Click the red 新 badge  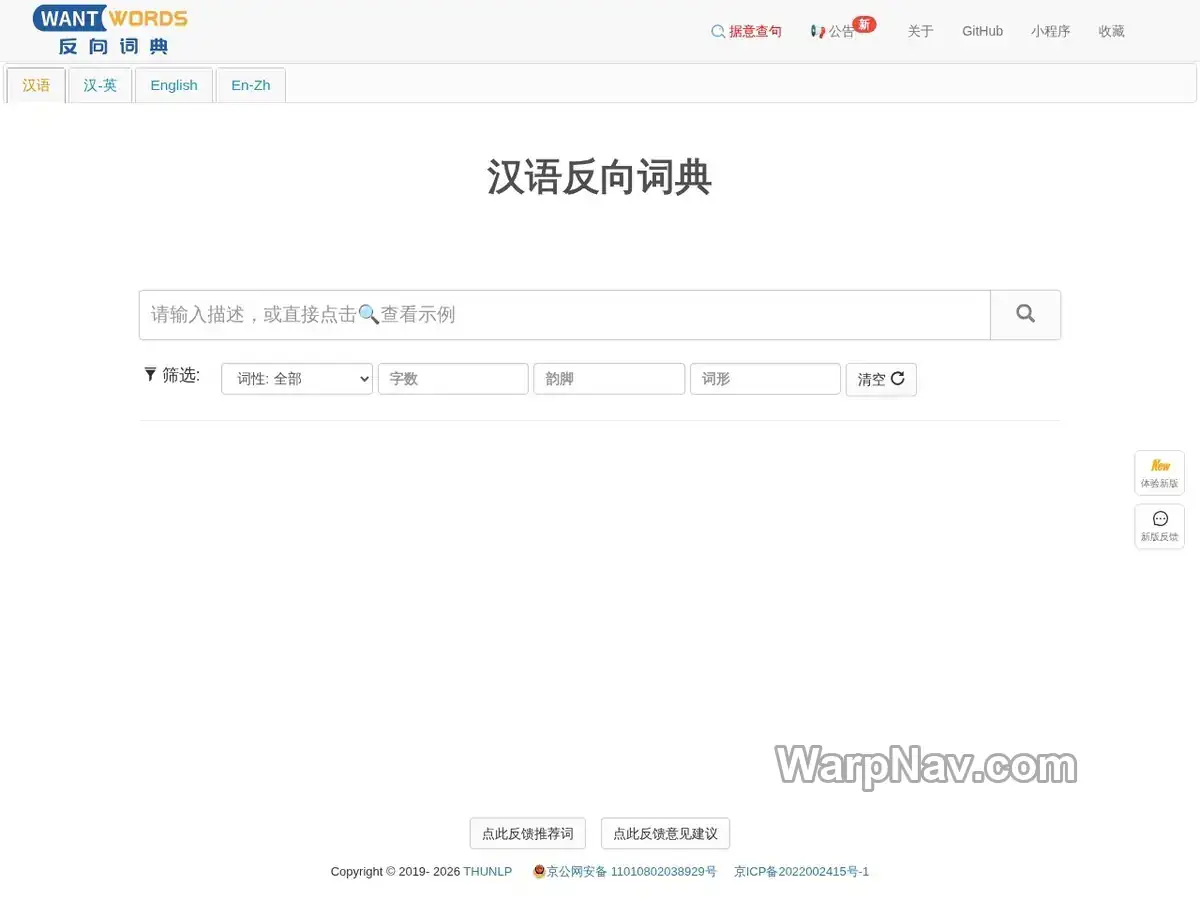(865, 24)
